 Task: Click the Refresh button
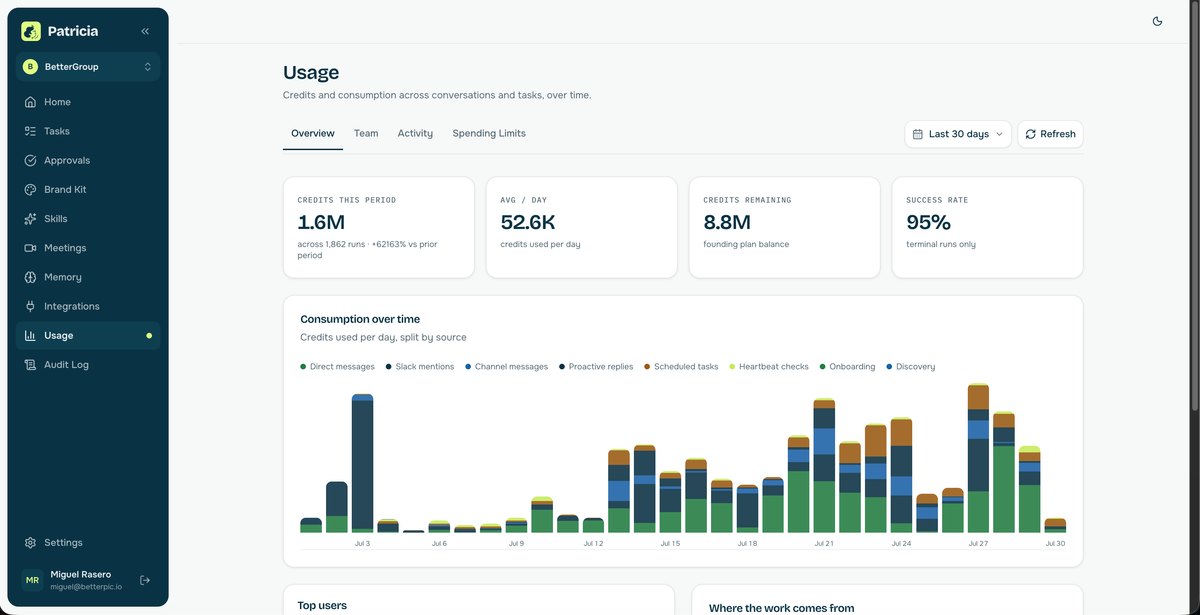1050,134
